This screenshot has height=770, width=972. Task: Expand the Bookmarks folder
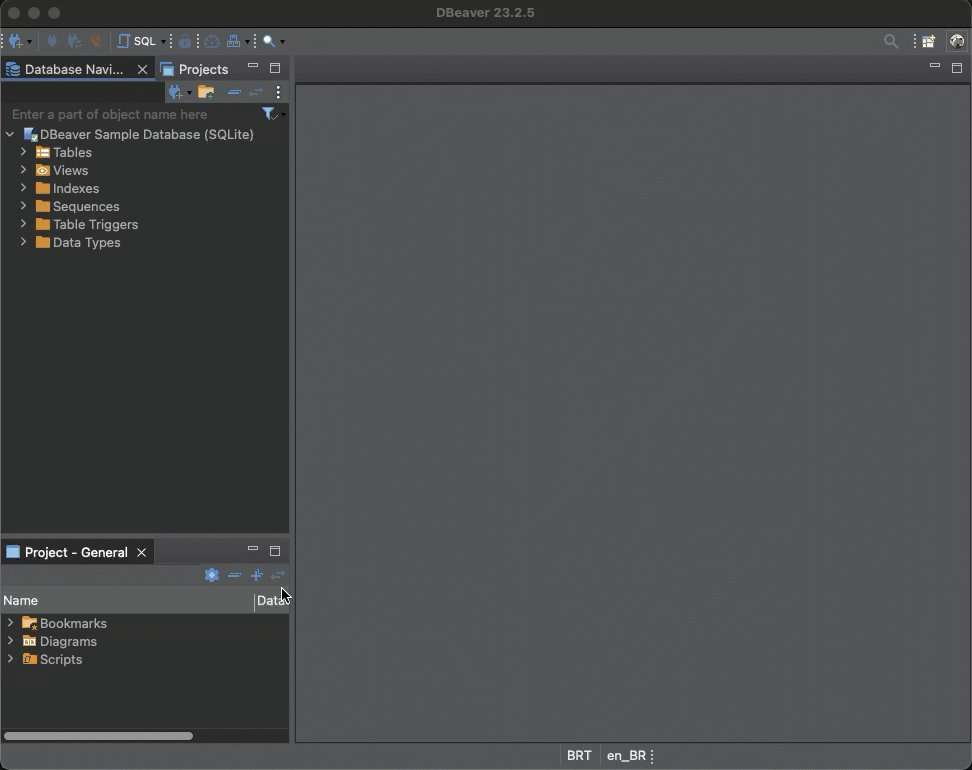pyautogui.click(x=11, y=622)
